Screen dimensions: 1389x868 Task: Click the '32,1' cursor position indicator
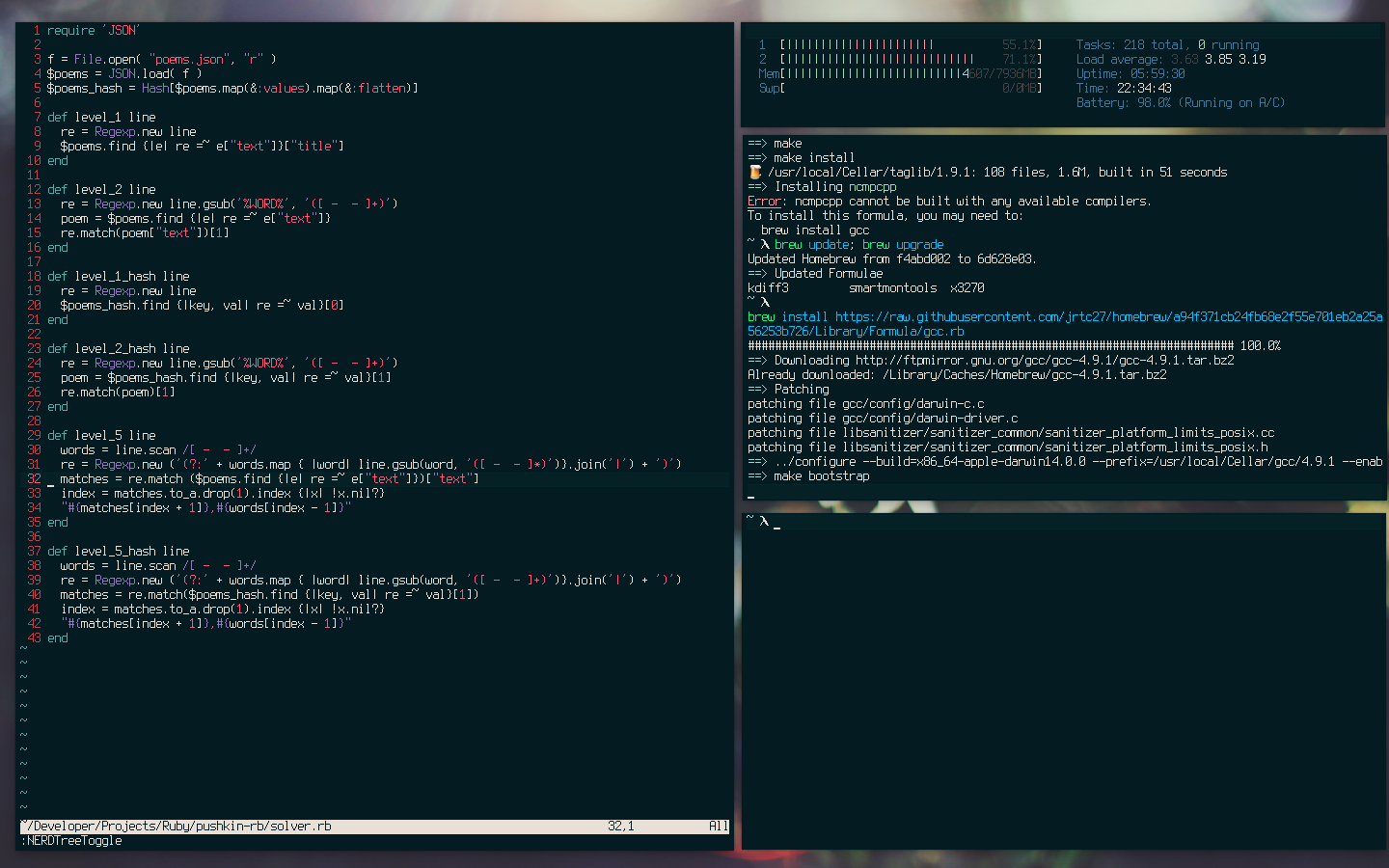click(621, 826)
